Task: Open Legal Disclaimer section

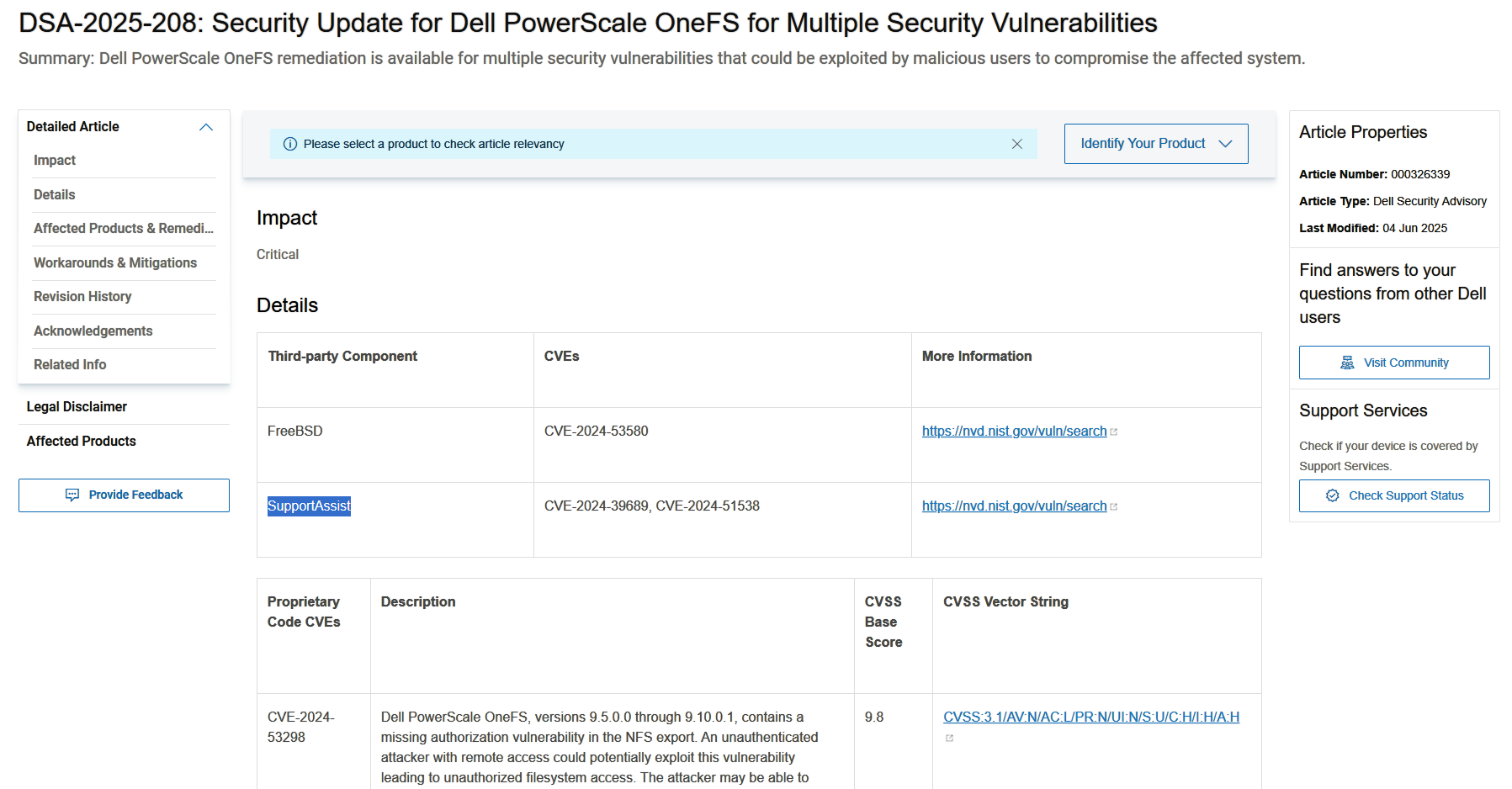Action: (77, 406)
